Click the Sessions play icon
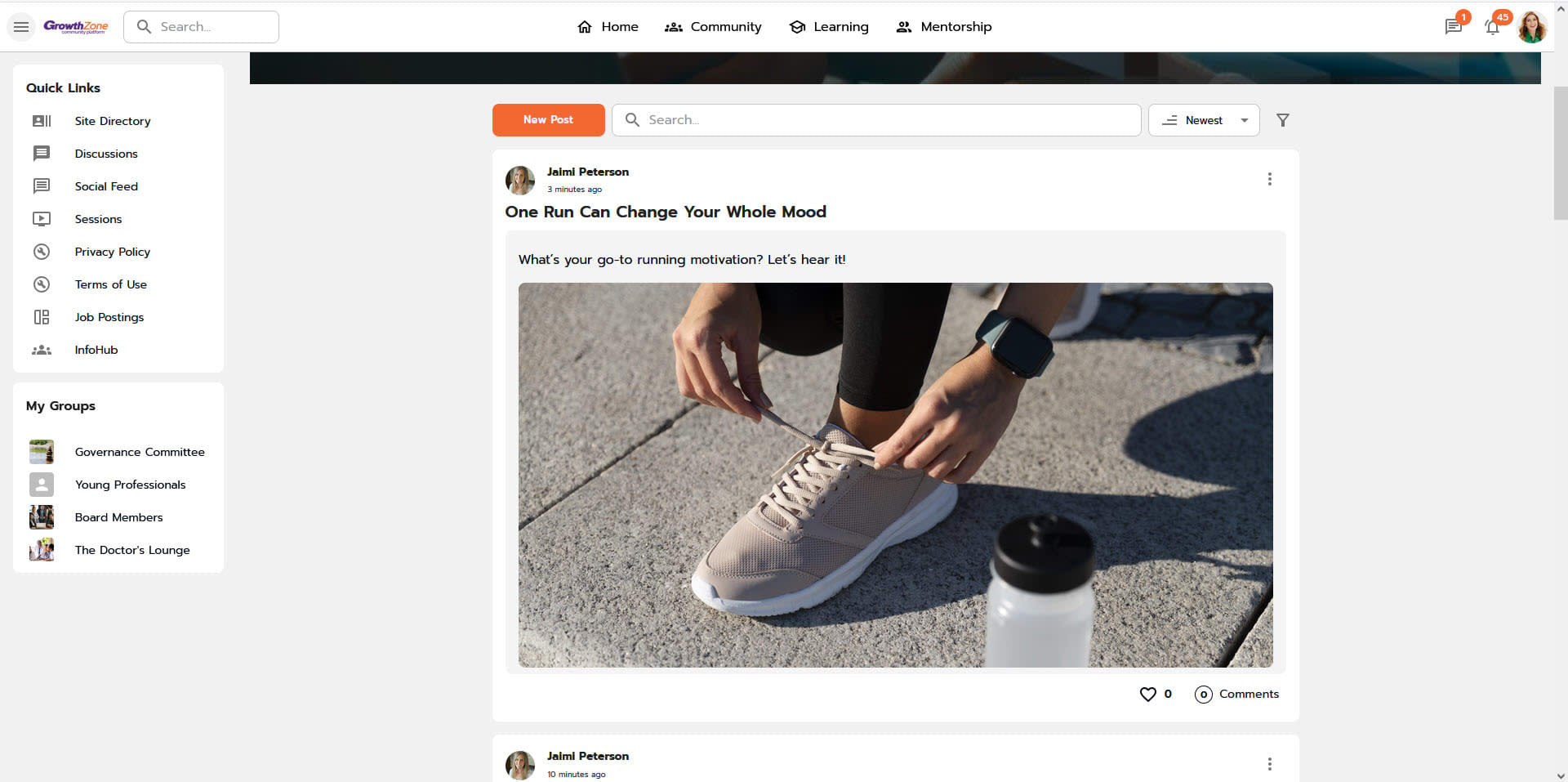Image resolution: width=1568 pixels, height=782 pixels. pyautogui.click(x=42, y=219)
